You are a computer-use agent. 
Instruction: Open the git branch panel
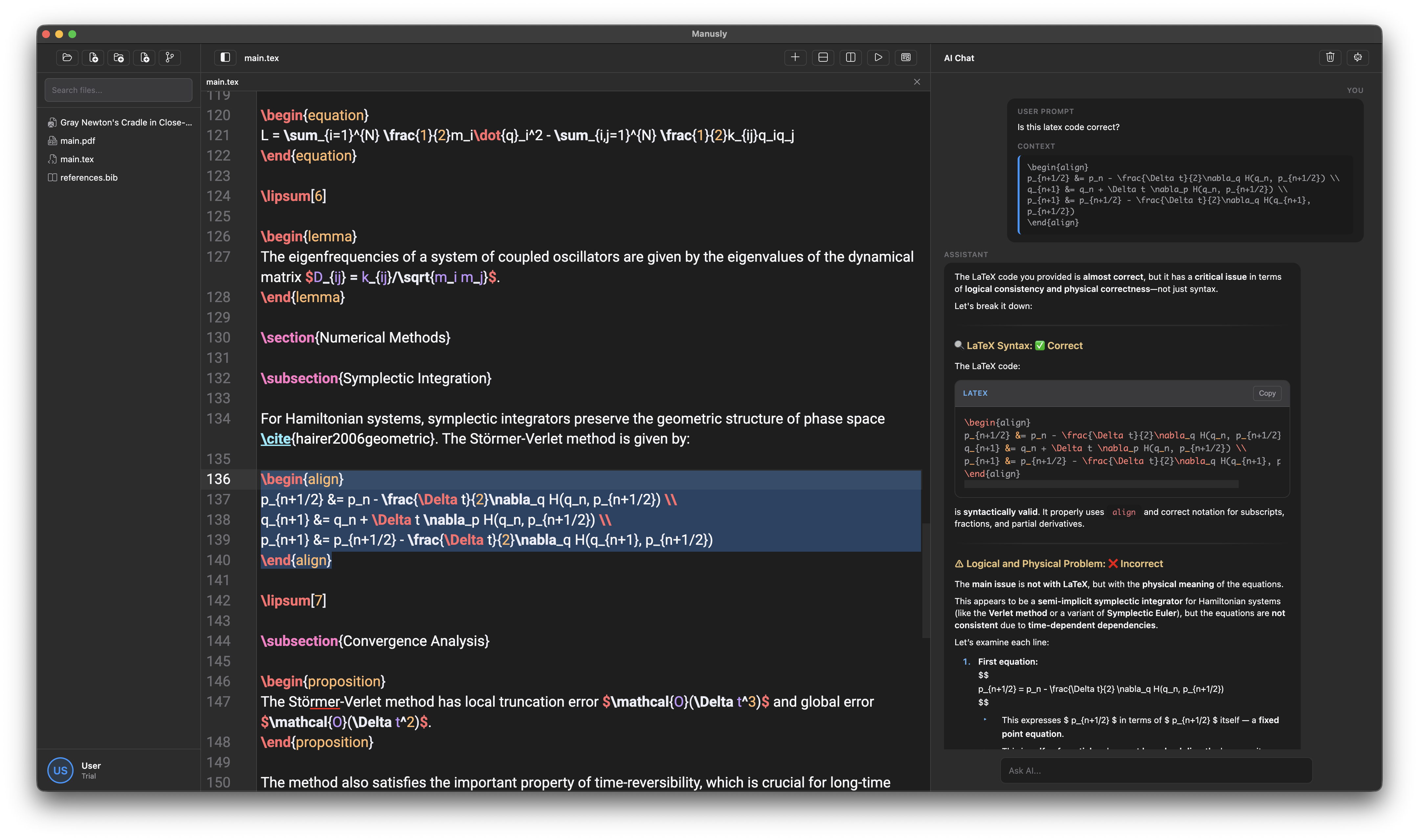[169, 57]
